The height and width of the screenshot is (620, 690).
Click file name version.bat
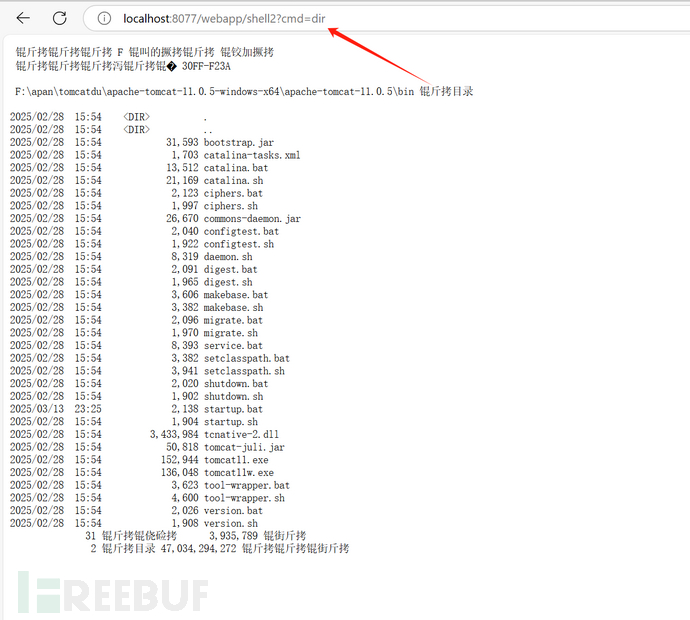tap(233, 511)
